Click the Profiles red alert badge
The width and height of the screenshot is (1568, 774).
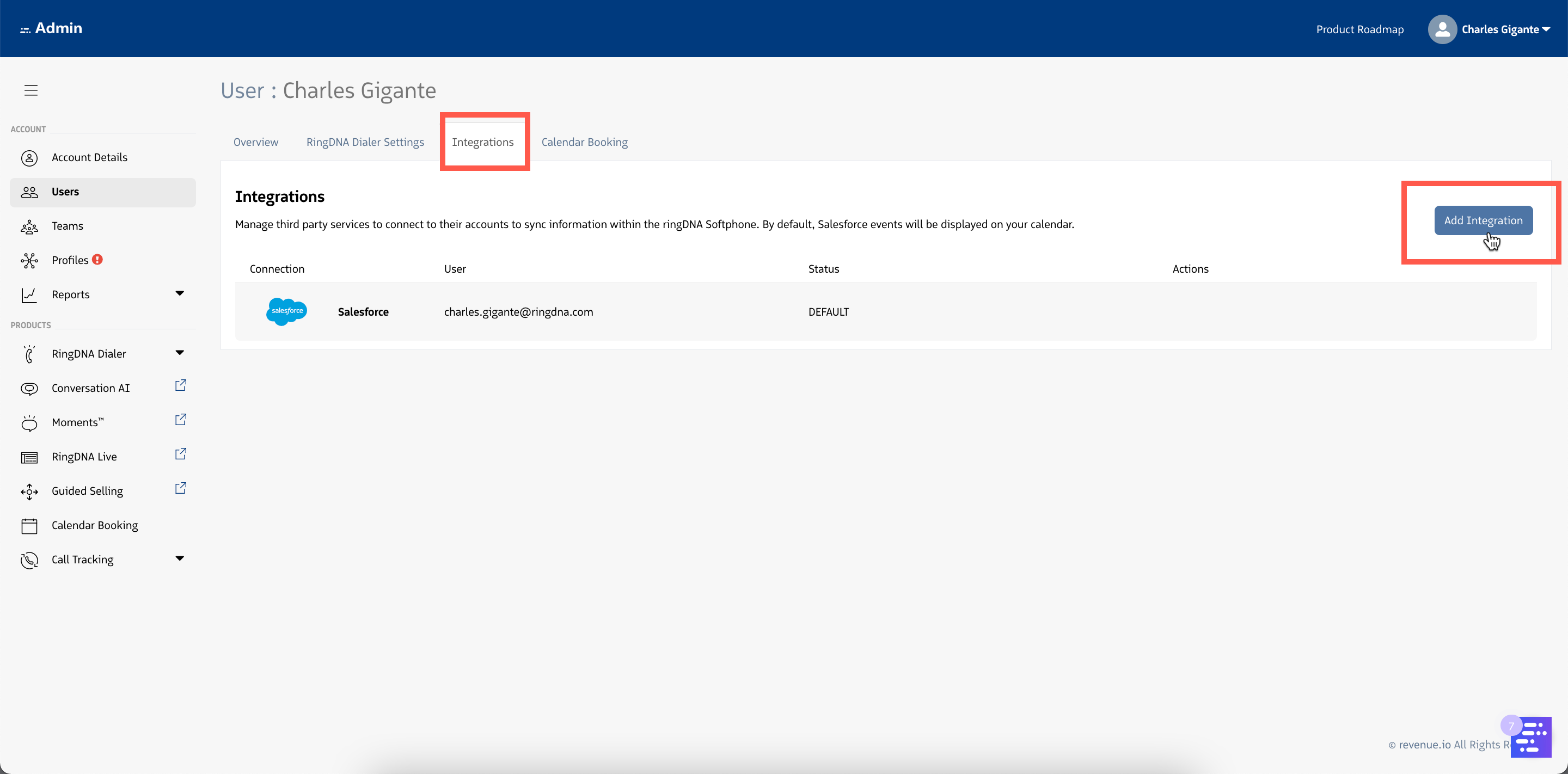coord(97,259)
